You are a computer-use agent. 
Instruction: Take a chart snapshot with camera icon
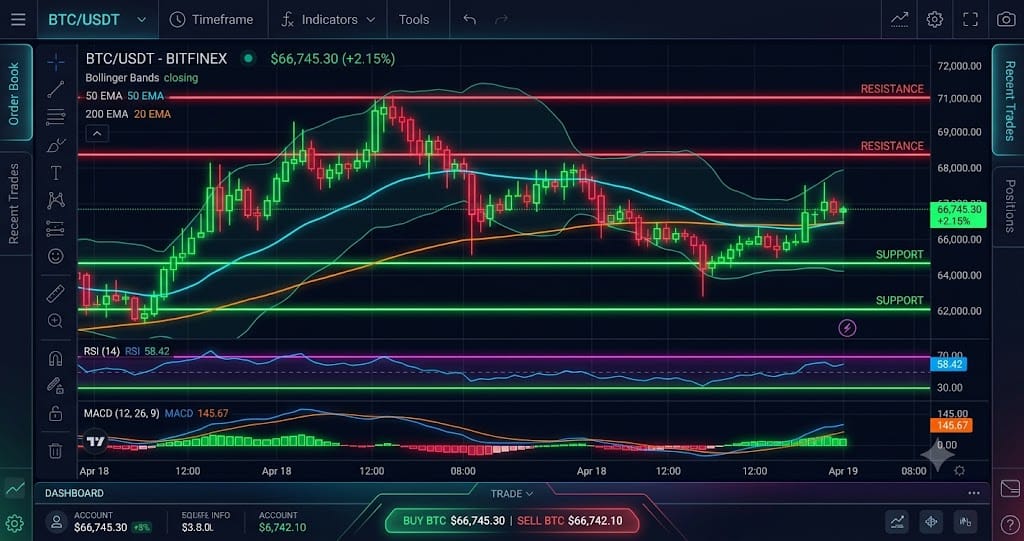pyautogui.click(x=1006, y=20)
